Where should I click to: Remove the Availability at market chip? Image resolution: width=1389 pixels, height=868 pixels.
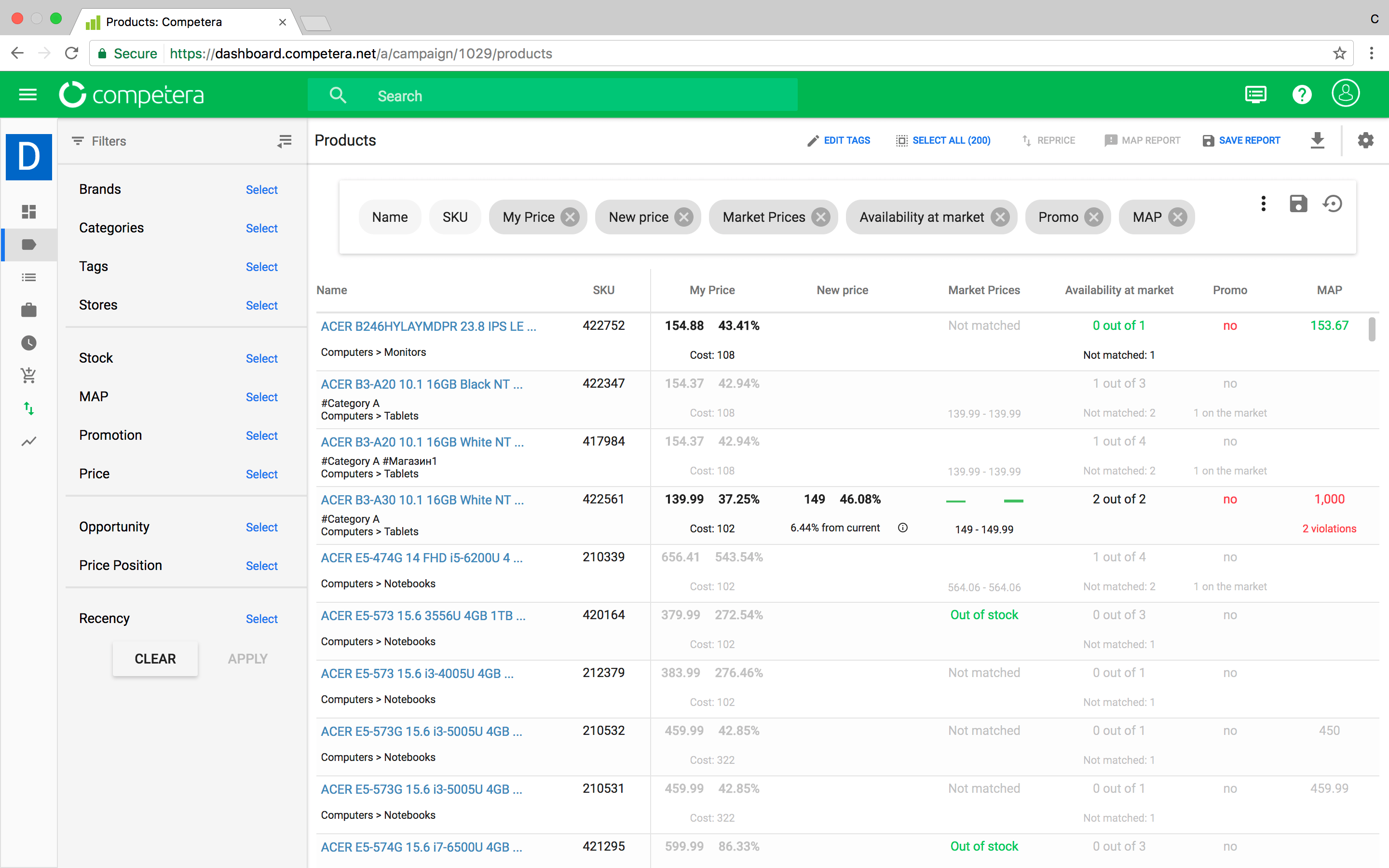pyautogui.click(x=1000, y=217)
